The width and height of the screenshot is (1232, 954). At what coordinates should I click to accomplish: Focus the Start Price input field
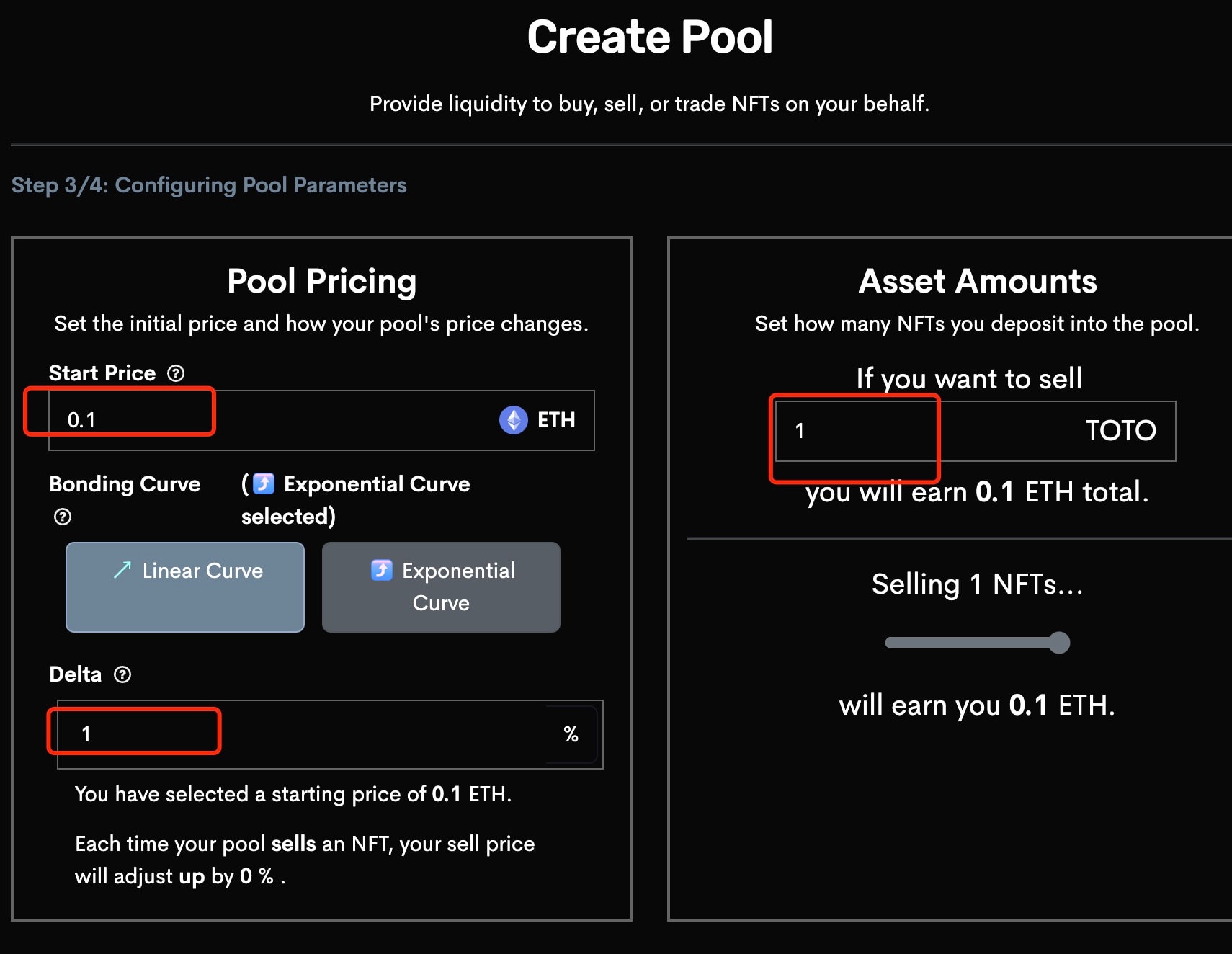pyautogui.click(x=267, y=420)
